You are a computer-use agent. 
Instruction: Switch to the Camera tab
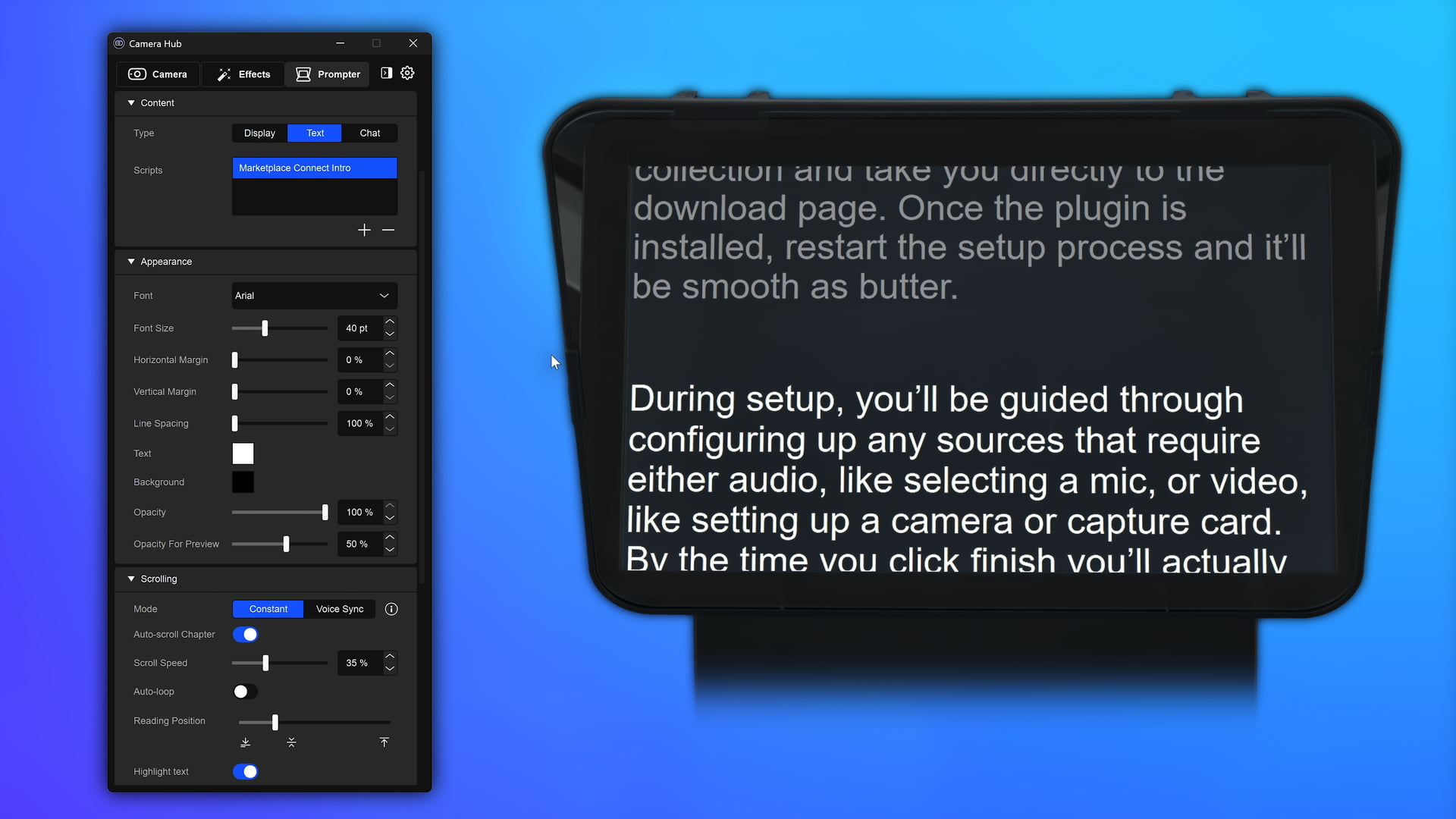pos(158,74)
